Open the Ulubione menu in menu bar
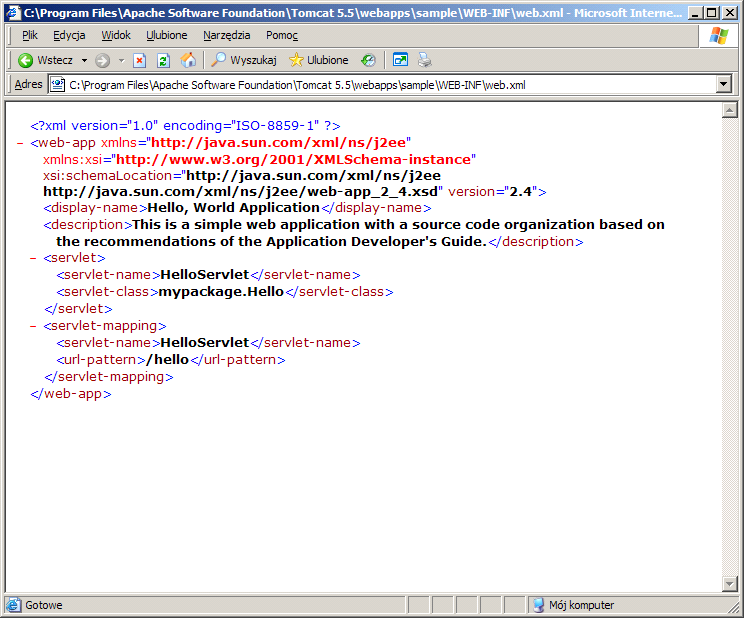The height and width of the screenshot is (618, 744). (167, 35)
